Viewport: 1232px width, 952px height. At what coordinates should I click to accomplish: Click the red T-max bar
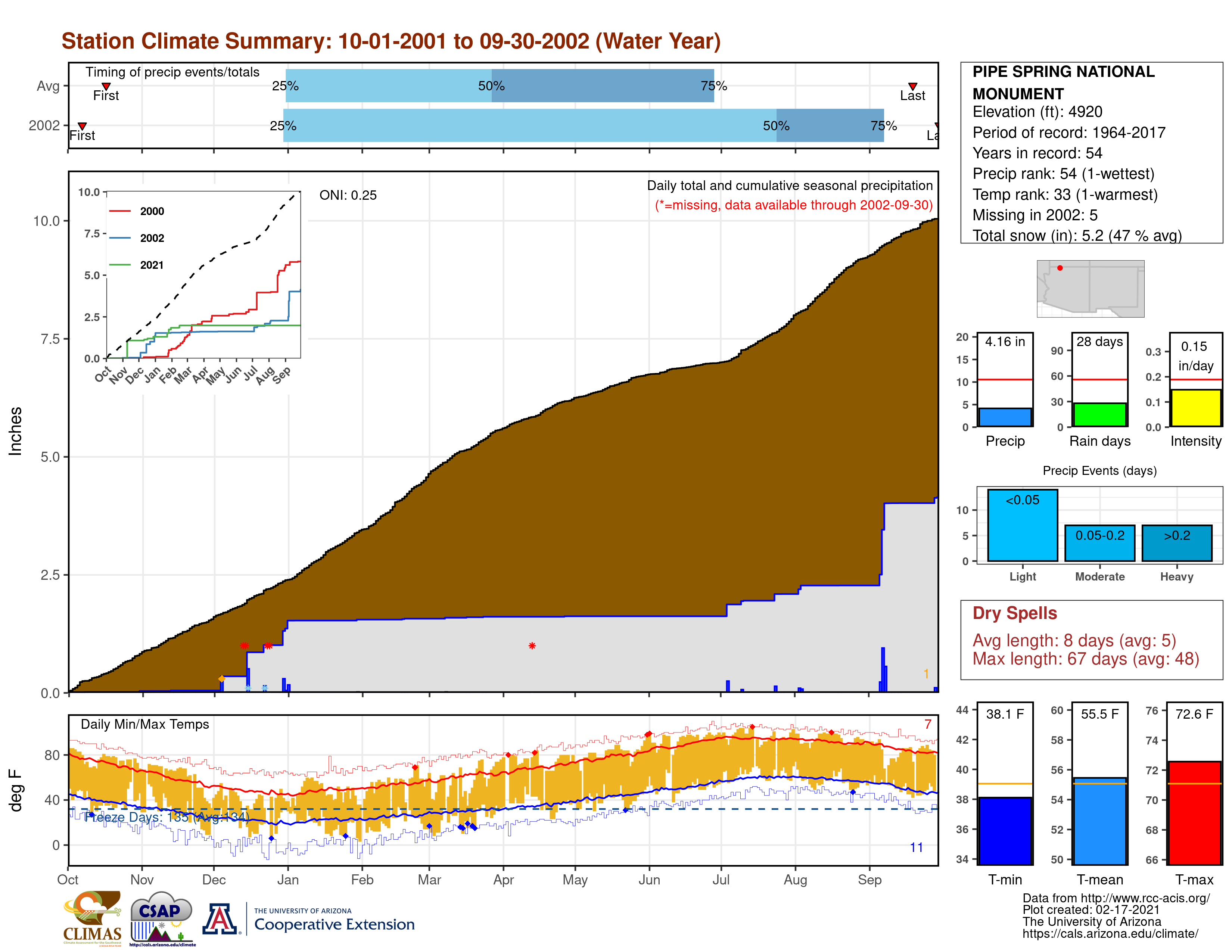pos(1195,813)
